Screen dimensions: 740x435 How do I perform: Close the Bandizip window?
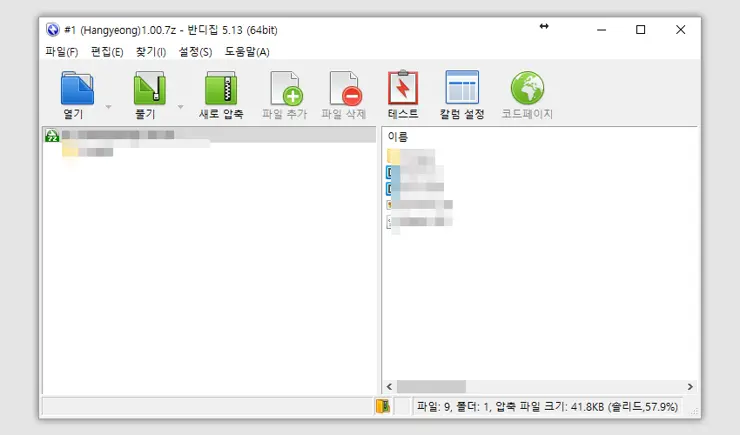(x=681, y=30)
